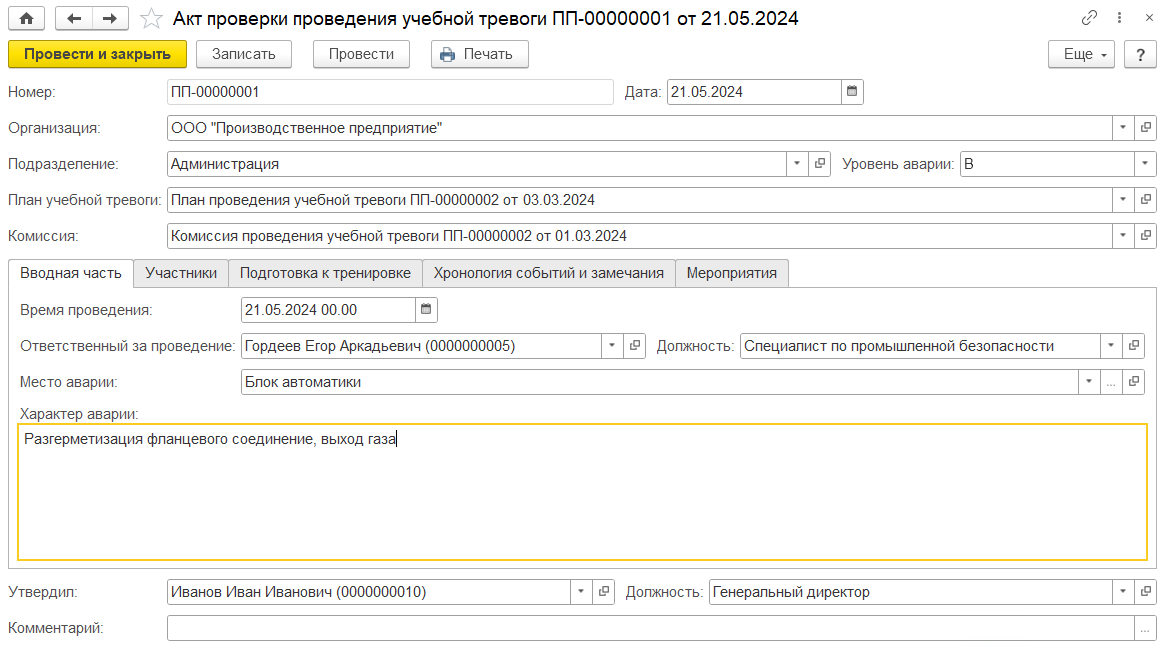Focus the Комментарий input field

pyautogui.click(x=650, y=628)
